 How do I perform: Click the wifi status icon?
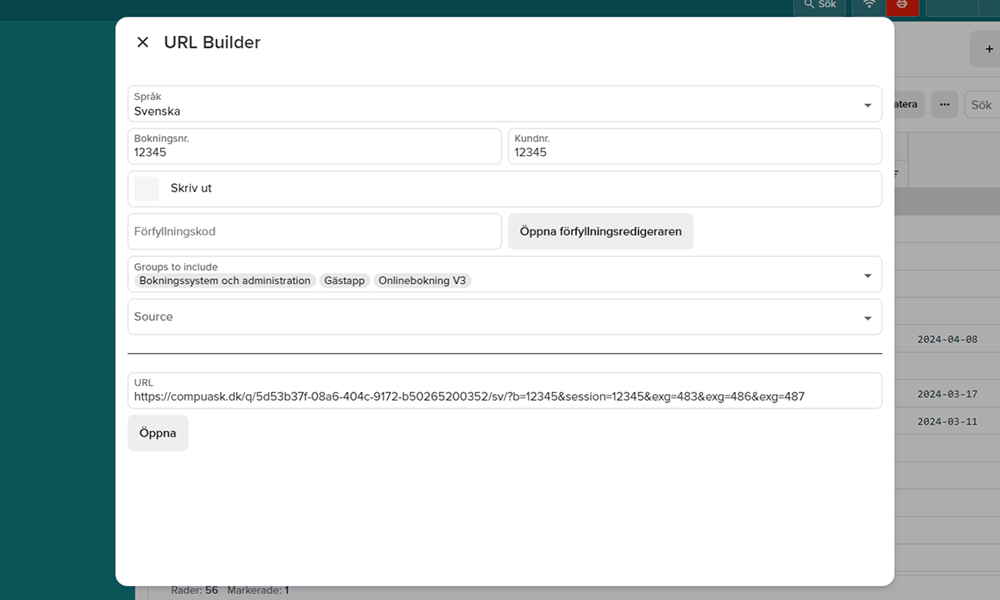869,5
